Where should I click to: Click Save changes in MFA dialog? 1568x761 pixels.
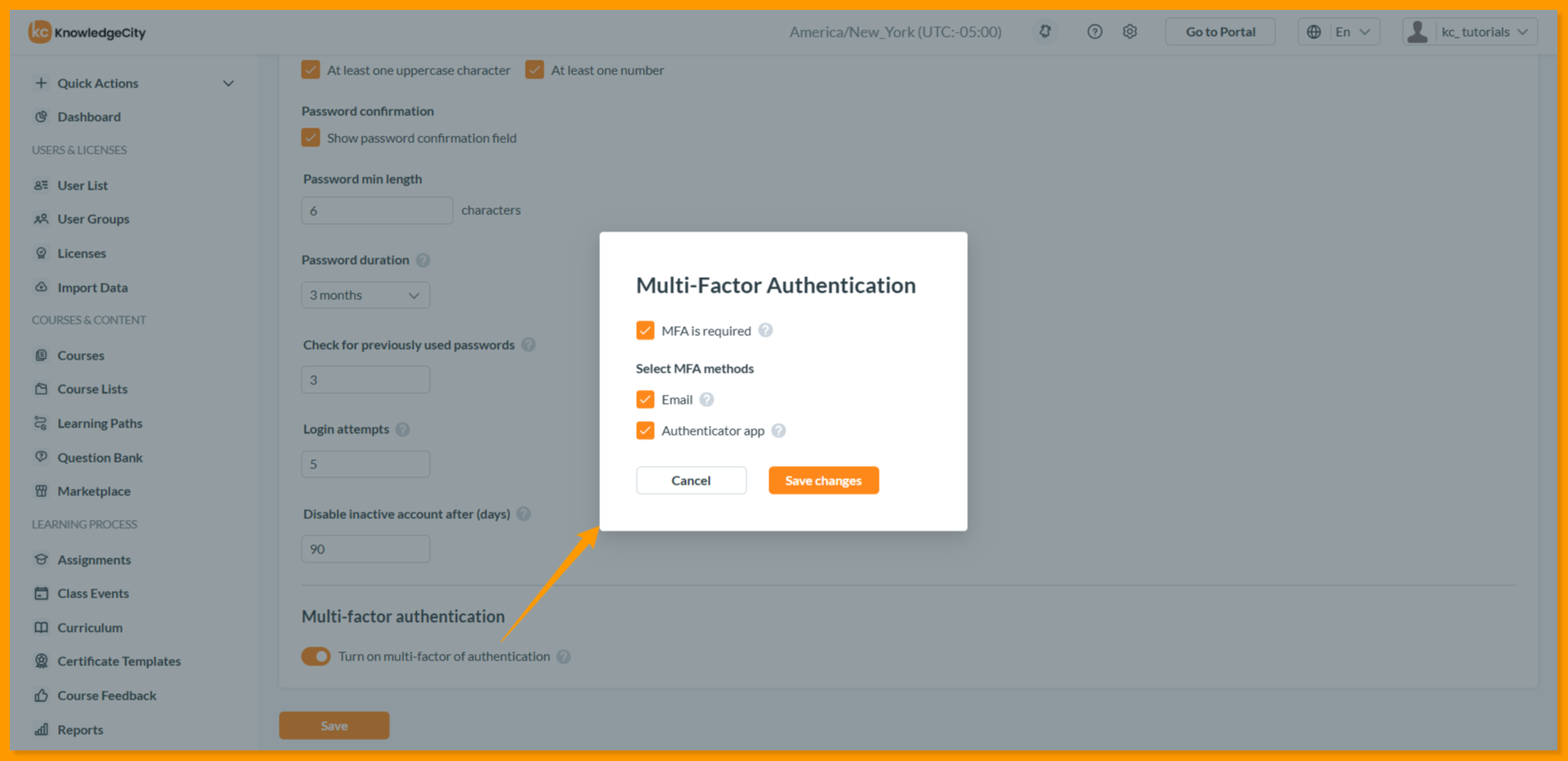click(x=823, y=481)
